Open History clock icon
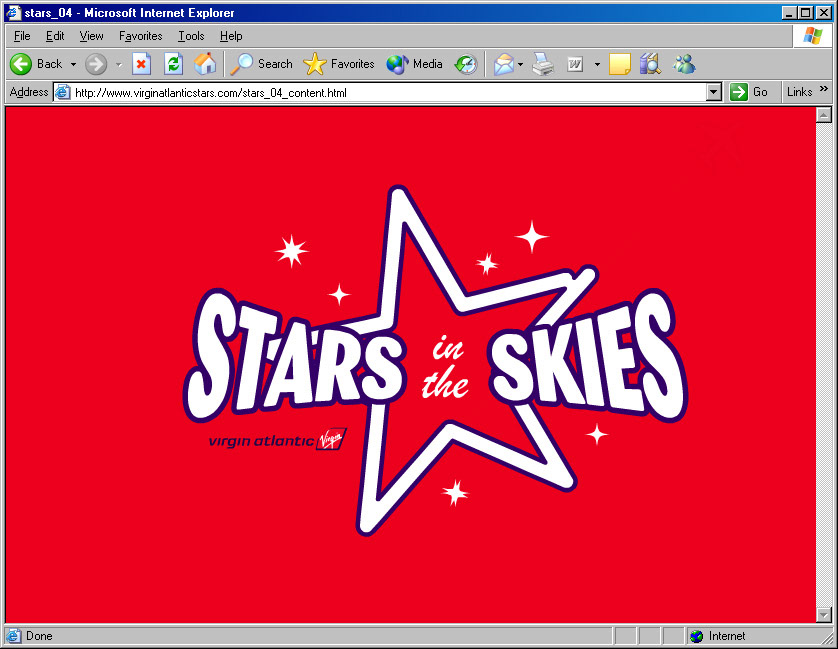The image size is (838, 649). click(465, 64)
